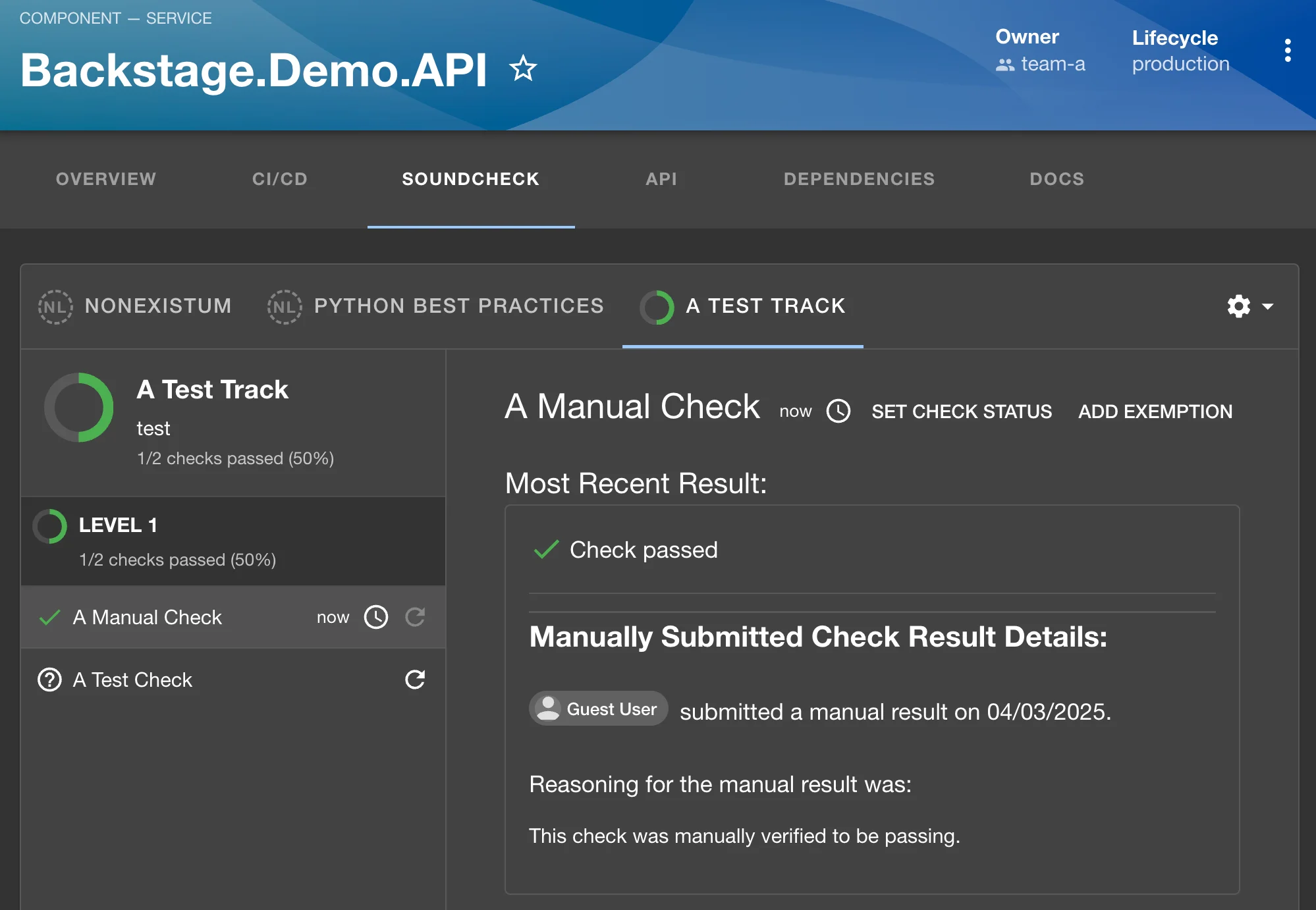Viewport: 1316px width, 910px height.
Task: Click the Backstage.Demo.API page title
Action: coord(254,70)
